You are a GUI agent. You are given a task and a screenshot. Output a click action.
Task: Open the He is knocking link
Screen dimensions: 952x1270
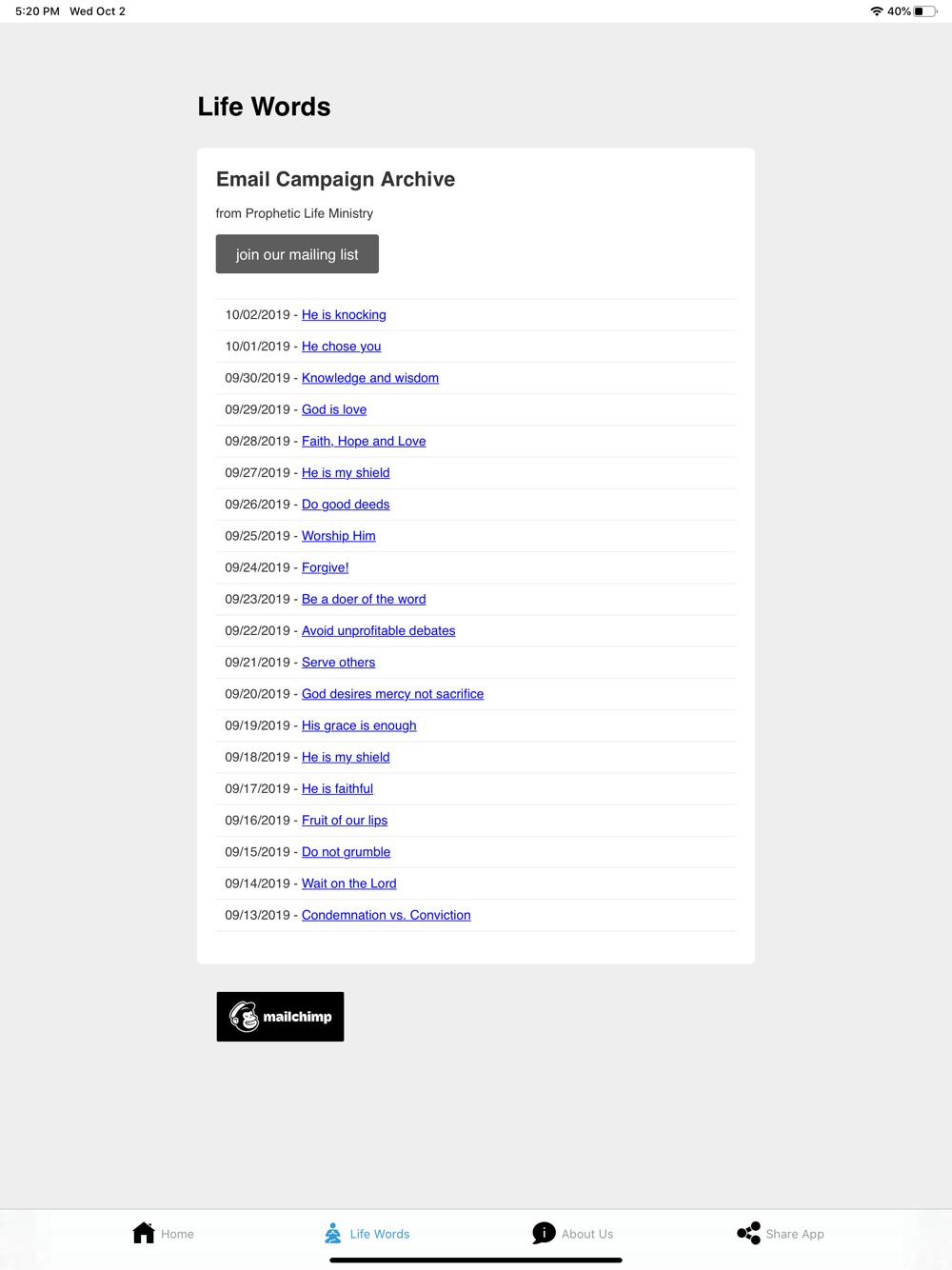coord(344,315)
